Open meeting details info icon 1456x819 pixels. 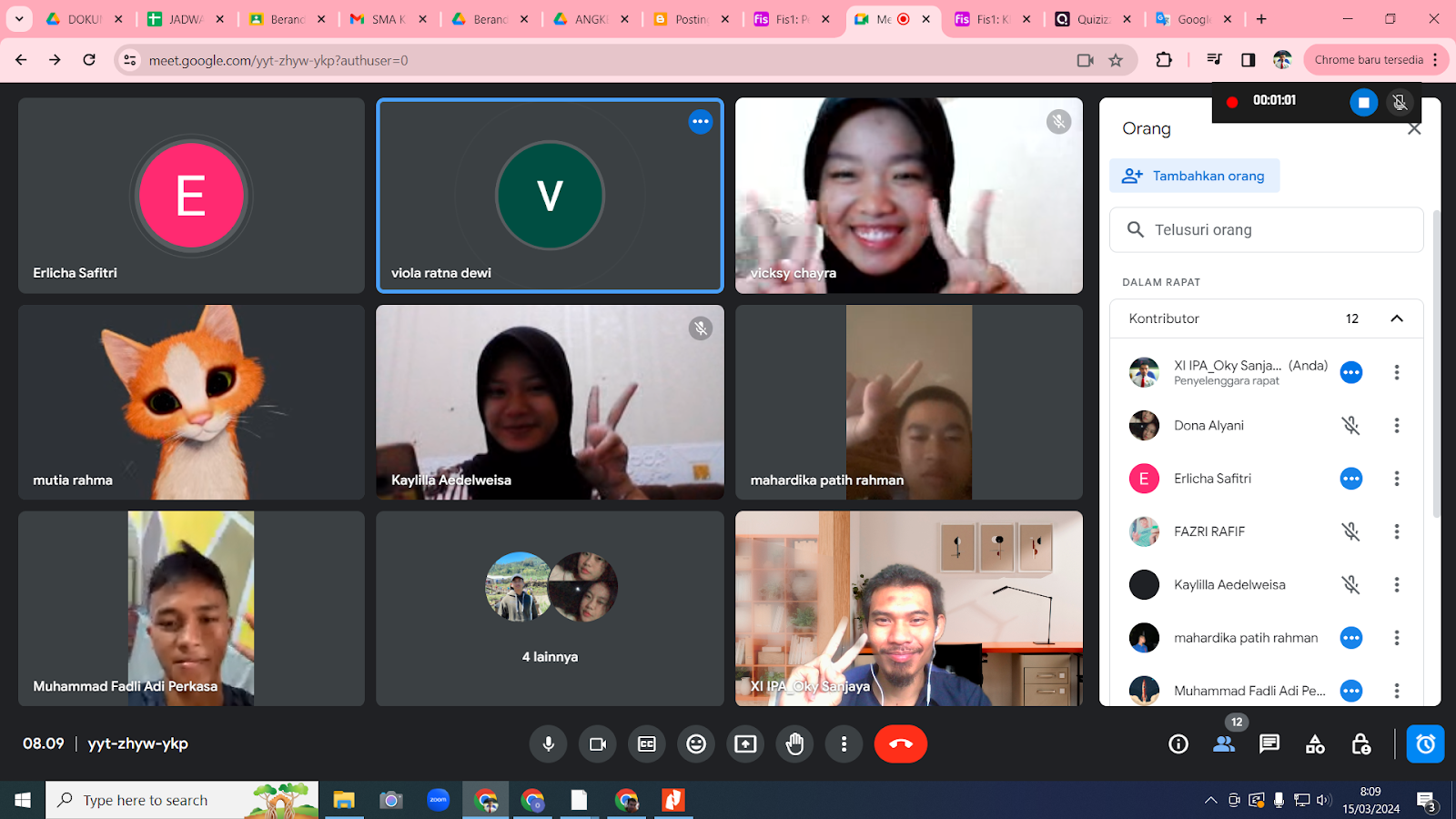(1178, 744)
